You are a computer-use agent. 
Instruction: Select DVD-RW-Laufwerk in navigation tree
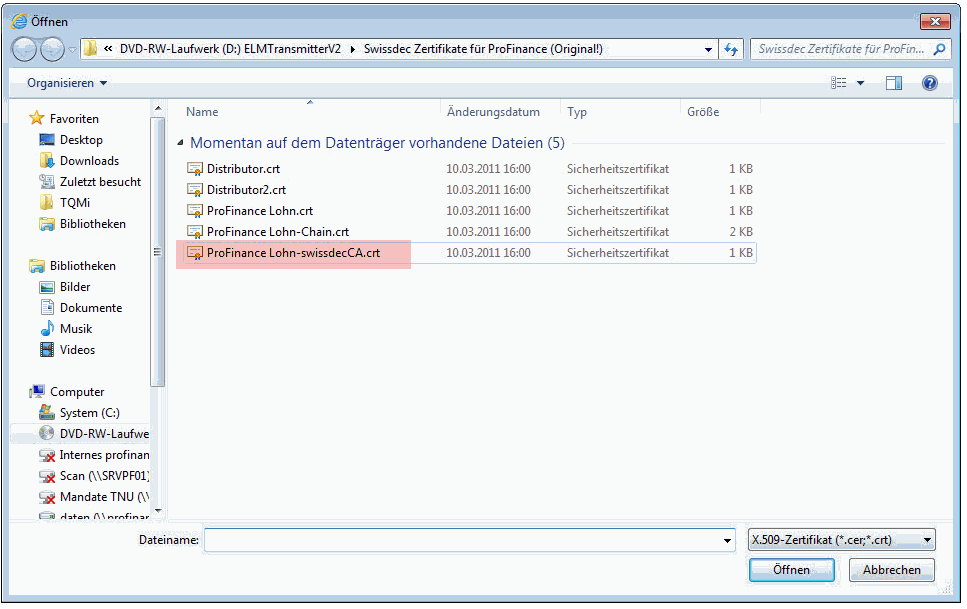(x=103, y=434)
